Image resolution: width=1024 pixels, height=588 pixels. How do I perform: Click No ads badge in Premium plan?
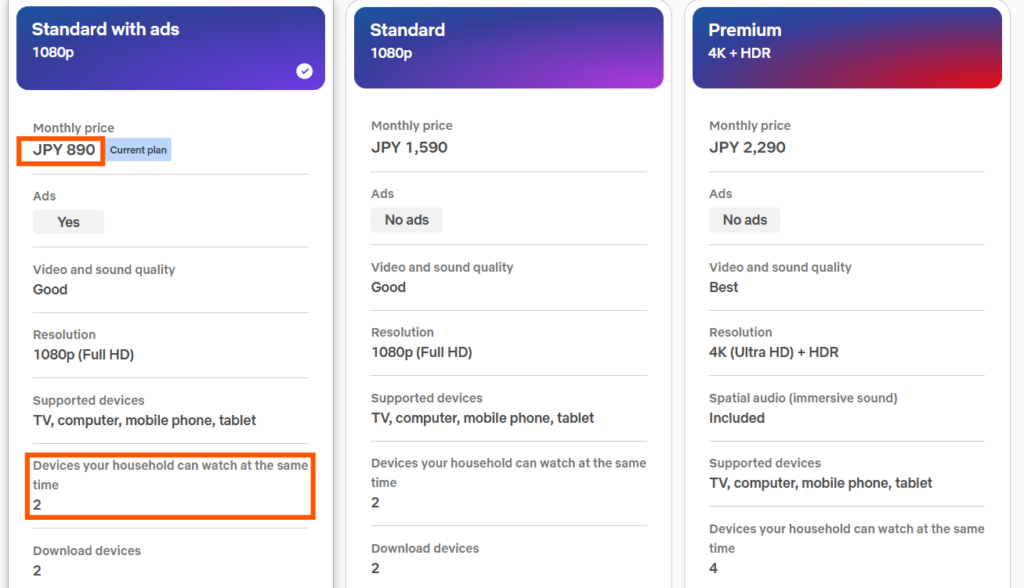pyautogui.click(x=744, y=220)
